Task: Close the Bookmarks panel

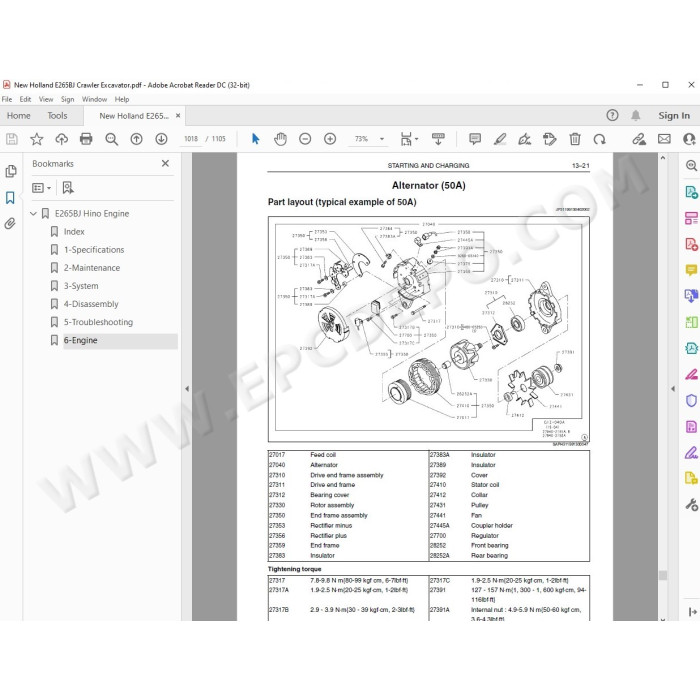Action: click(165, 163)
